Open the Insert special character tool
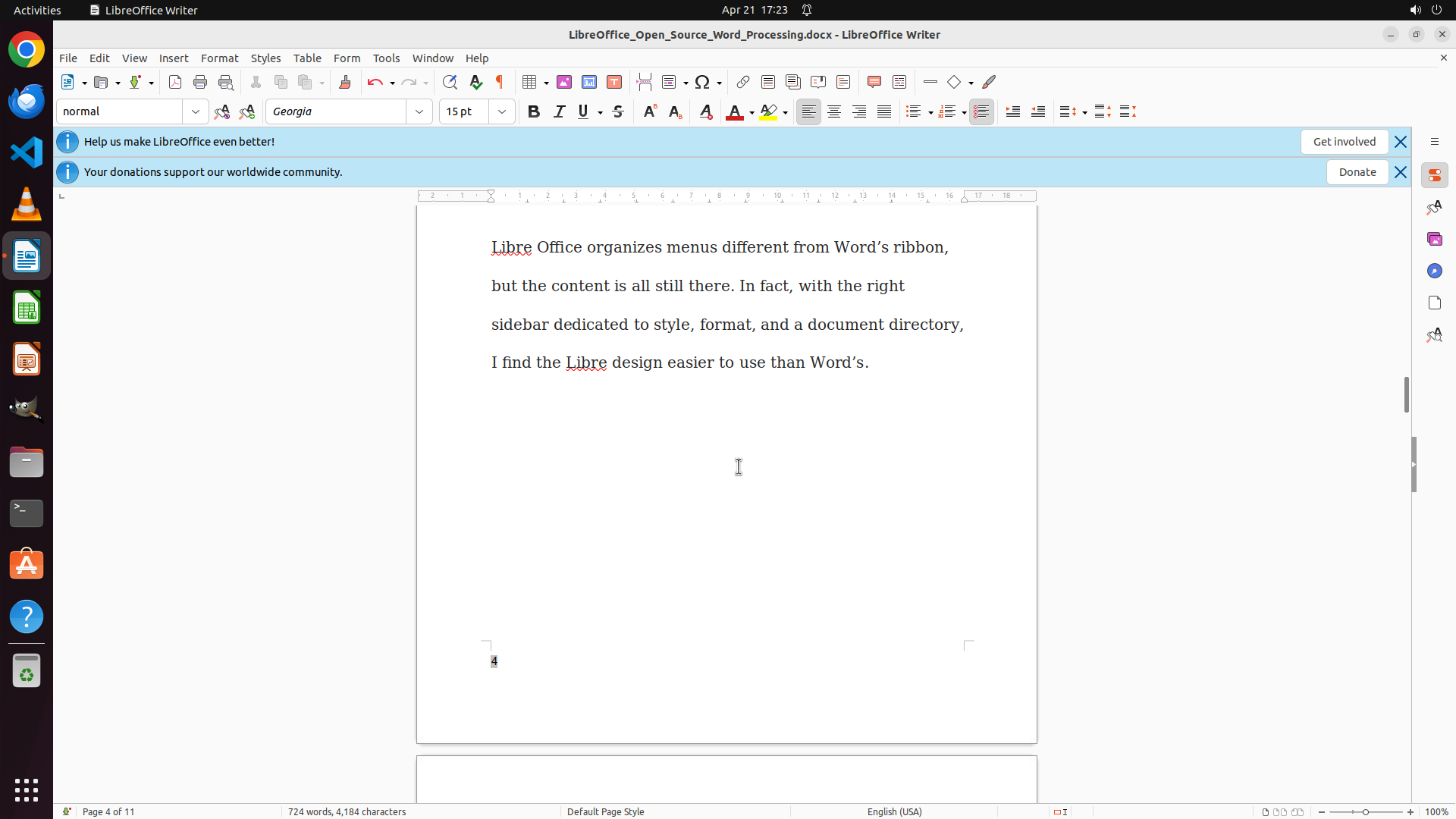Image resolution: width=1456 pixels, height=819 pixels. (x=702, y=82)
